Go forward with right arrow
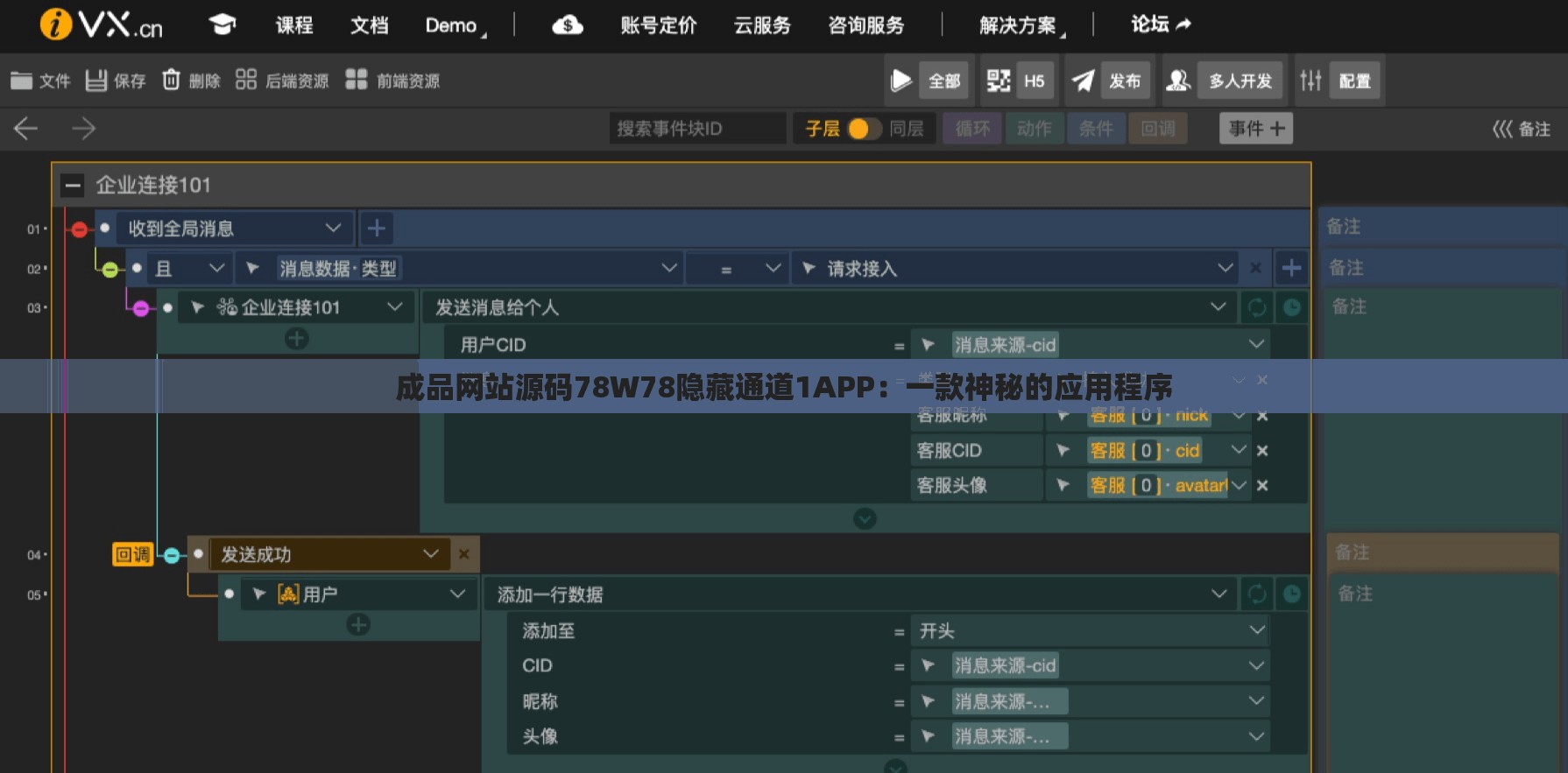The width and height of the screenshot is (1568, 773). pos(83,129)
